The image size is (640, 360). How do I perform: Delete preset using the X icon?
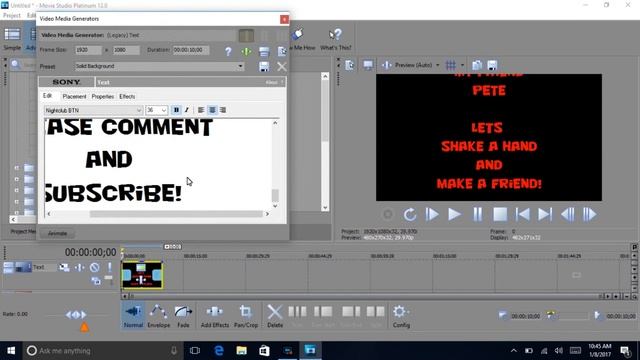click(x=282, y=67)
